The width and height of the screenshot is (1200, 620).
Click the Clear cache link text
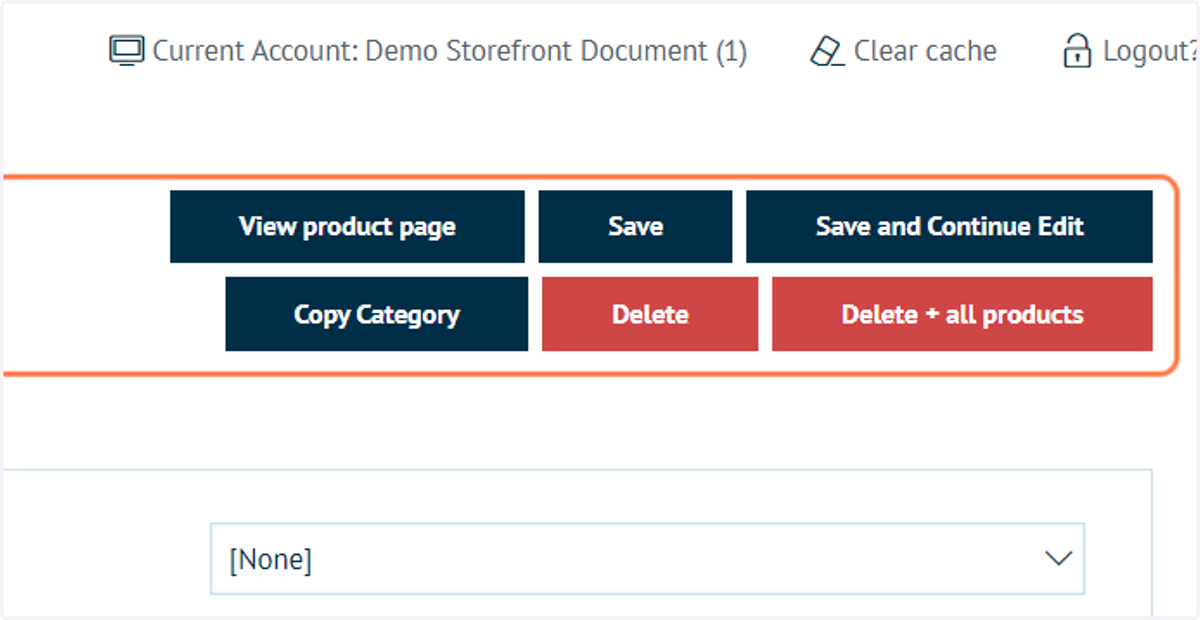pyautogui.click(x=925, y=51)
